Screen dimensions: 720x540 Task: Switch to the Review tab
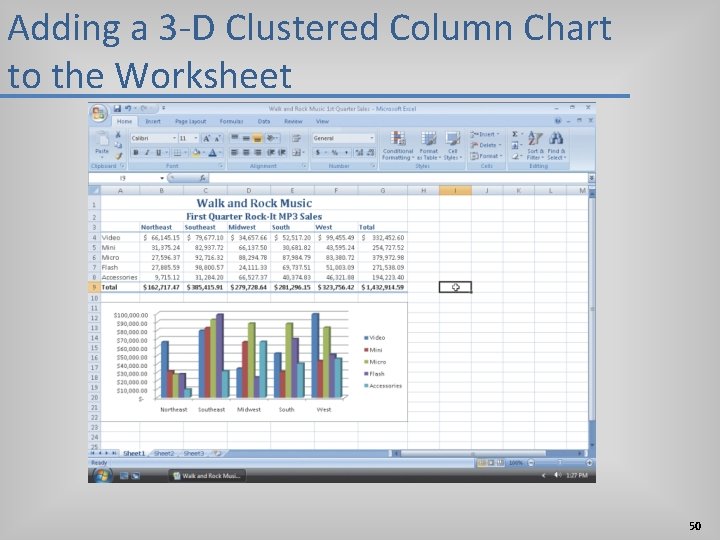coord(293,122)
